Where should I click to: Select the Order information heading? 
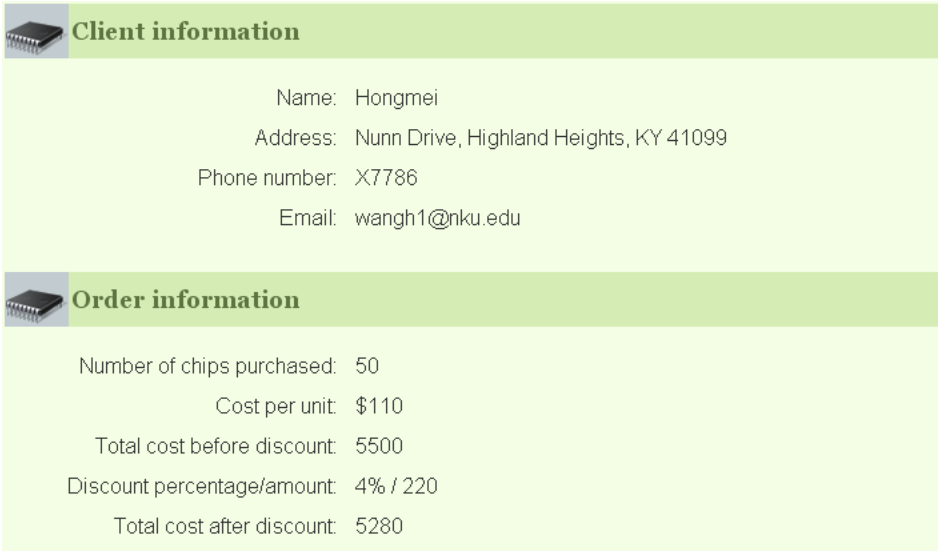click(185, 300)
